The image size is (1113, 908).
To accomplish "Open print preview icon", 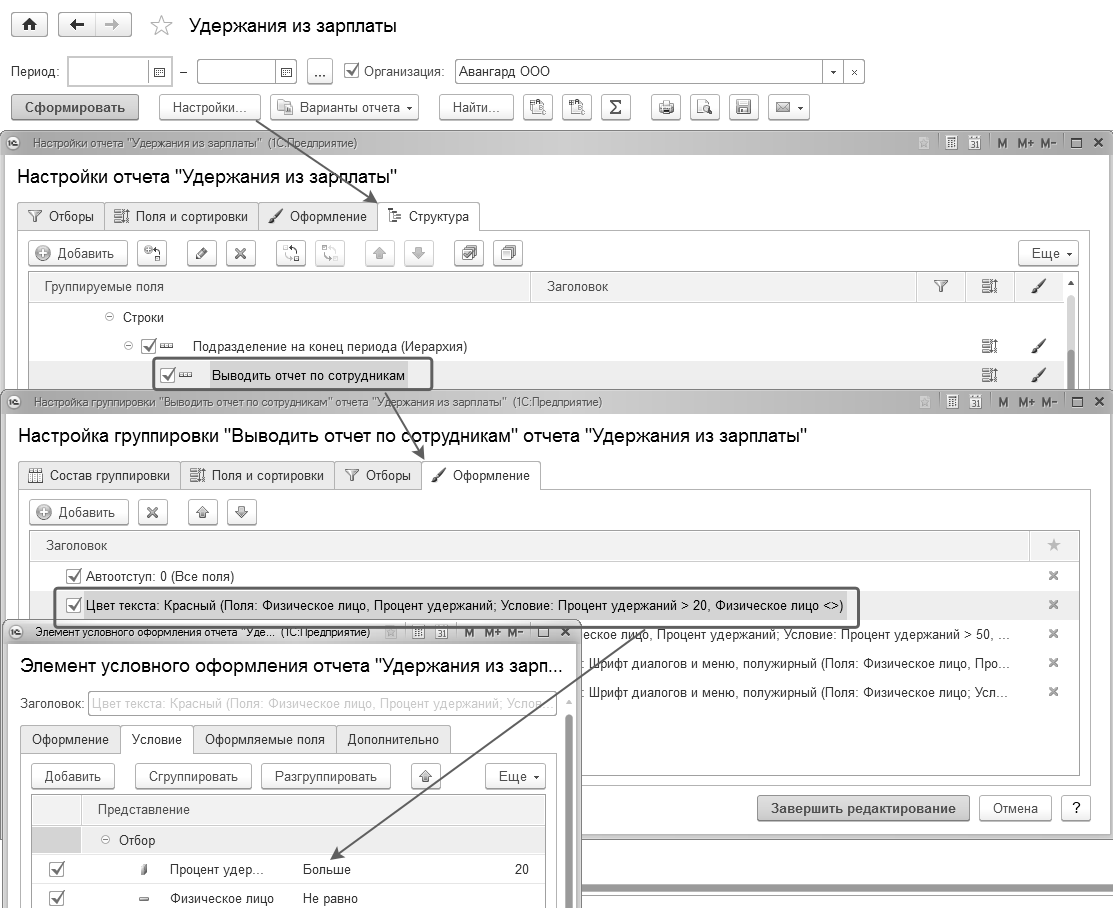I will (x=704, y=107).
